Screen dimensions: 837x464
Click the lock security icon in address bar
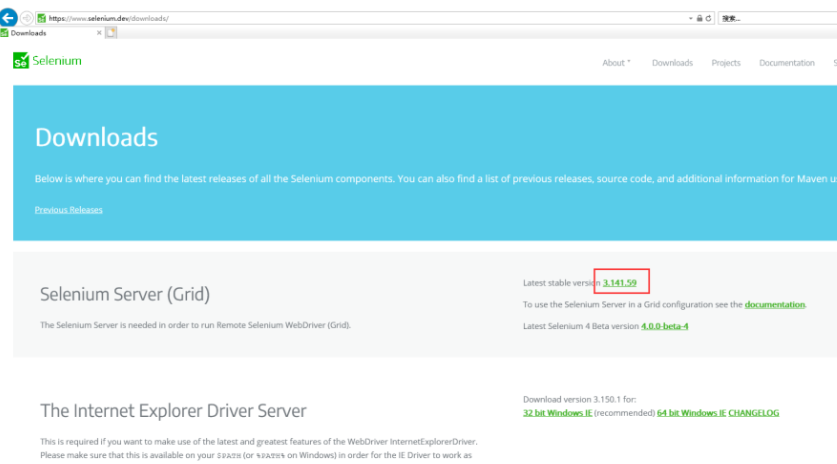pos(699,18)
